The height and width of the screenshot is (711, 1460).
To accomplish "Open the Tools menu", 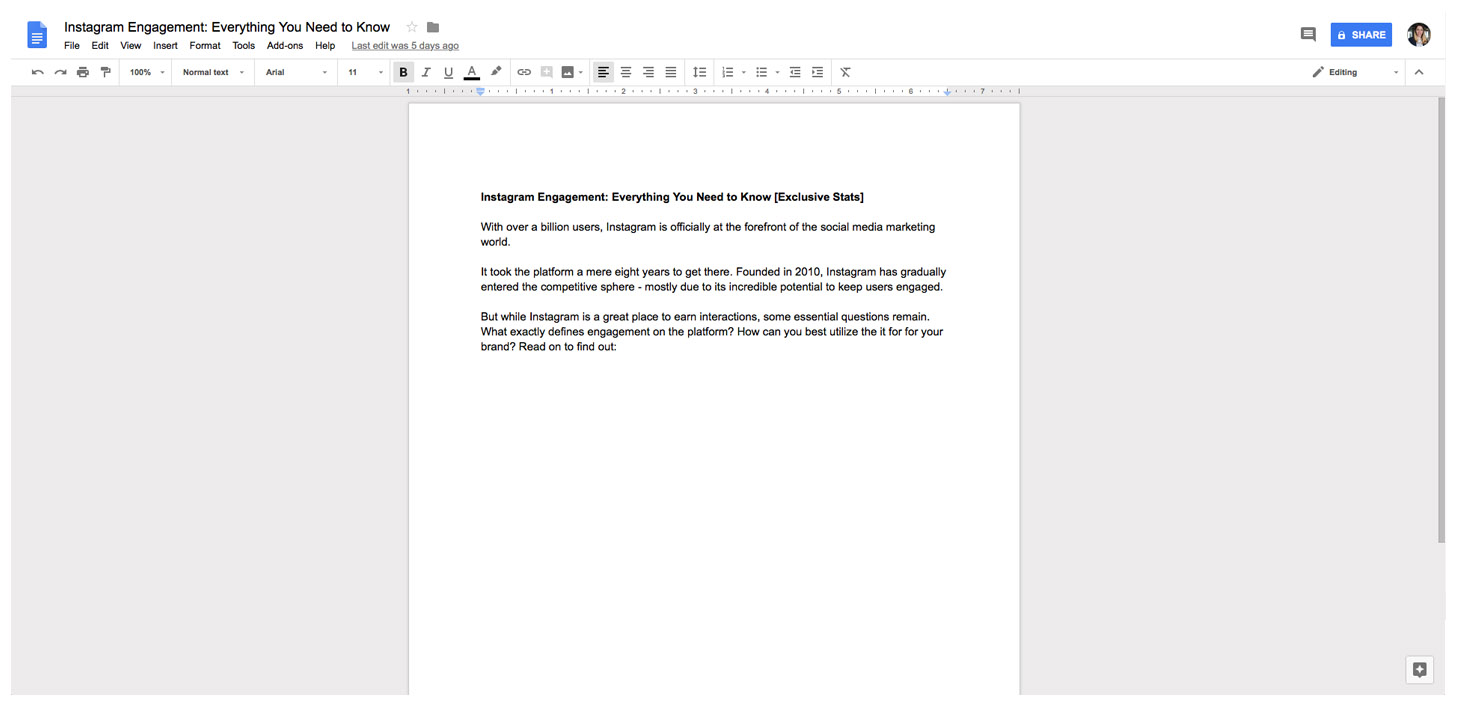I will pos(244,46).
